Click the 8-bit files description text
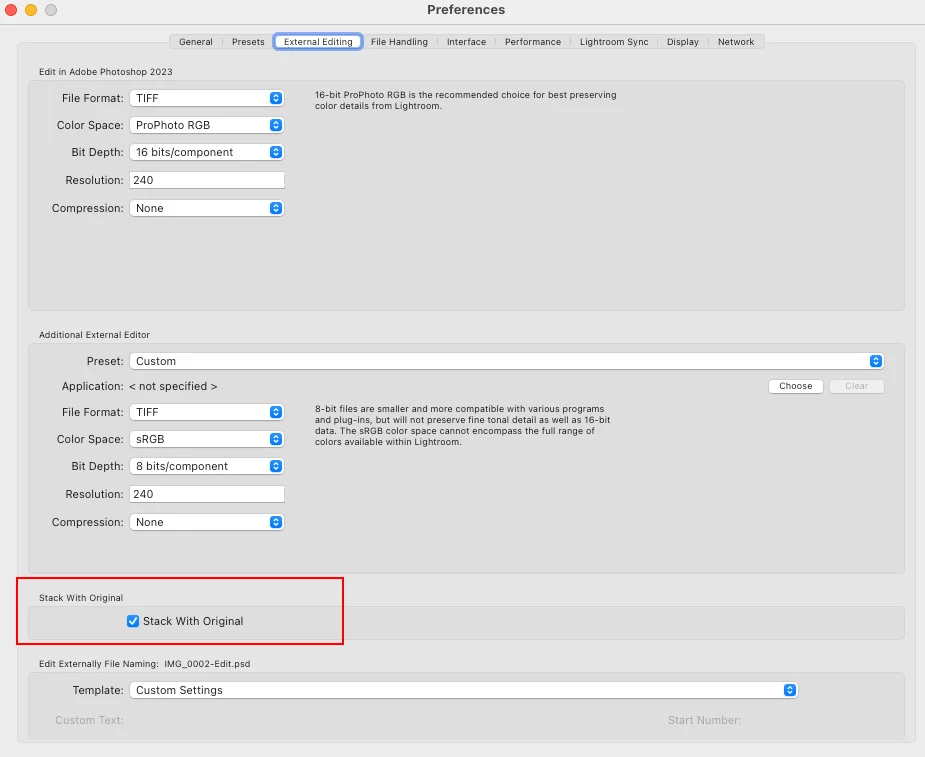The image size is (925, 757). pos(462,425)
